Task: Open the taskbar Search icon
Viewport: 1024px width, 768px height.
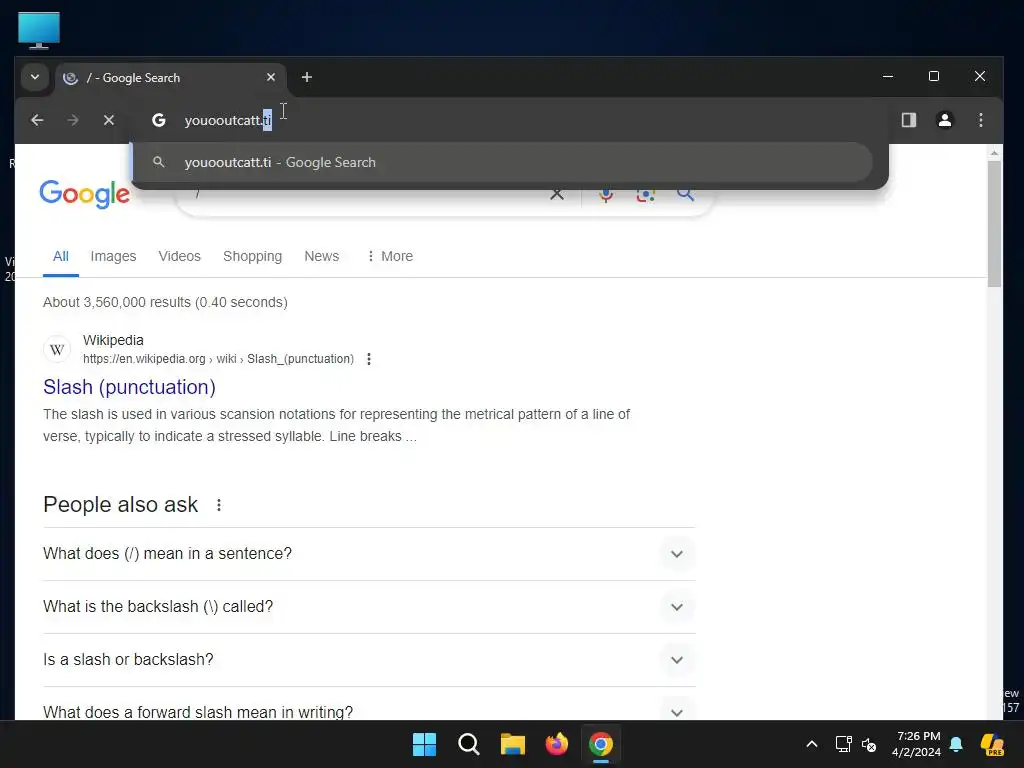Action: tap(468, 744)
